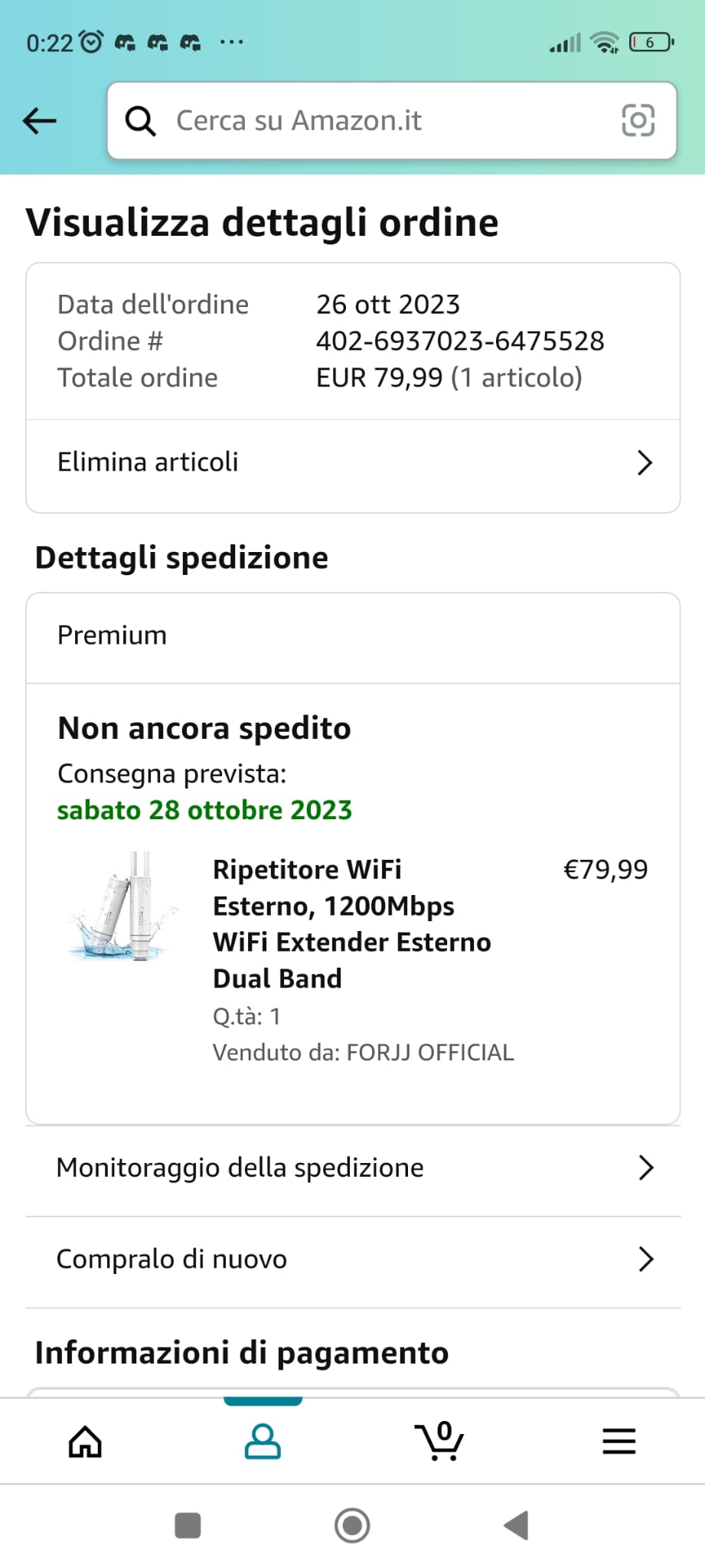Tap the search magnifier icon
Viewport: 705px width, 1568px height.
[x=141, y=121]
